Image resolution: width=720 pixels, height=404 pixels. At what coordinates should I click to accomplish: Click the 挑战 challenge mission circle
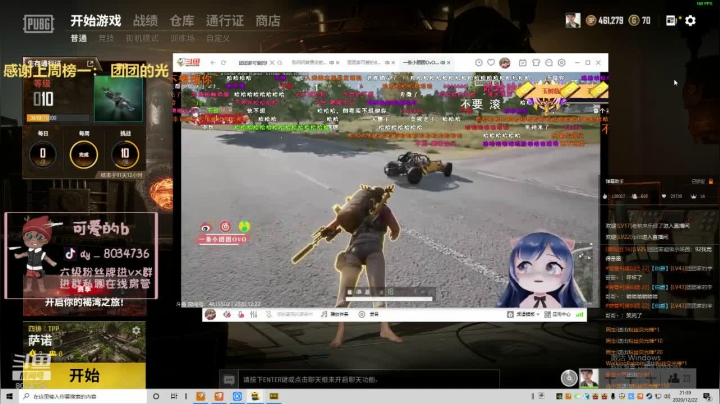point(125,154)
